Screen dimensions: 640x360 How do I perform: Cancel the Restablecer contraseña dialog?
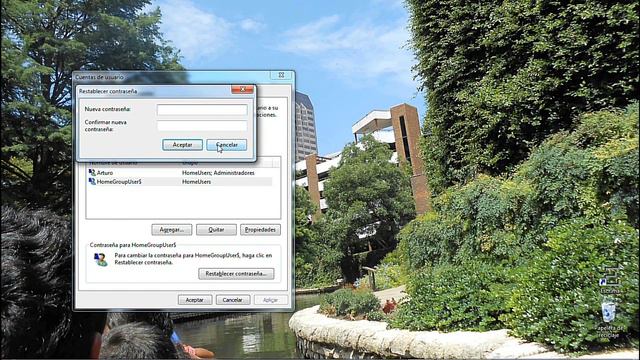pos(227,145)
